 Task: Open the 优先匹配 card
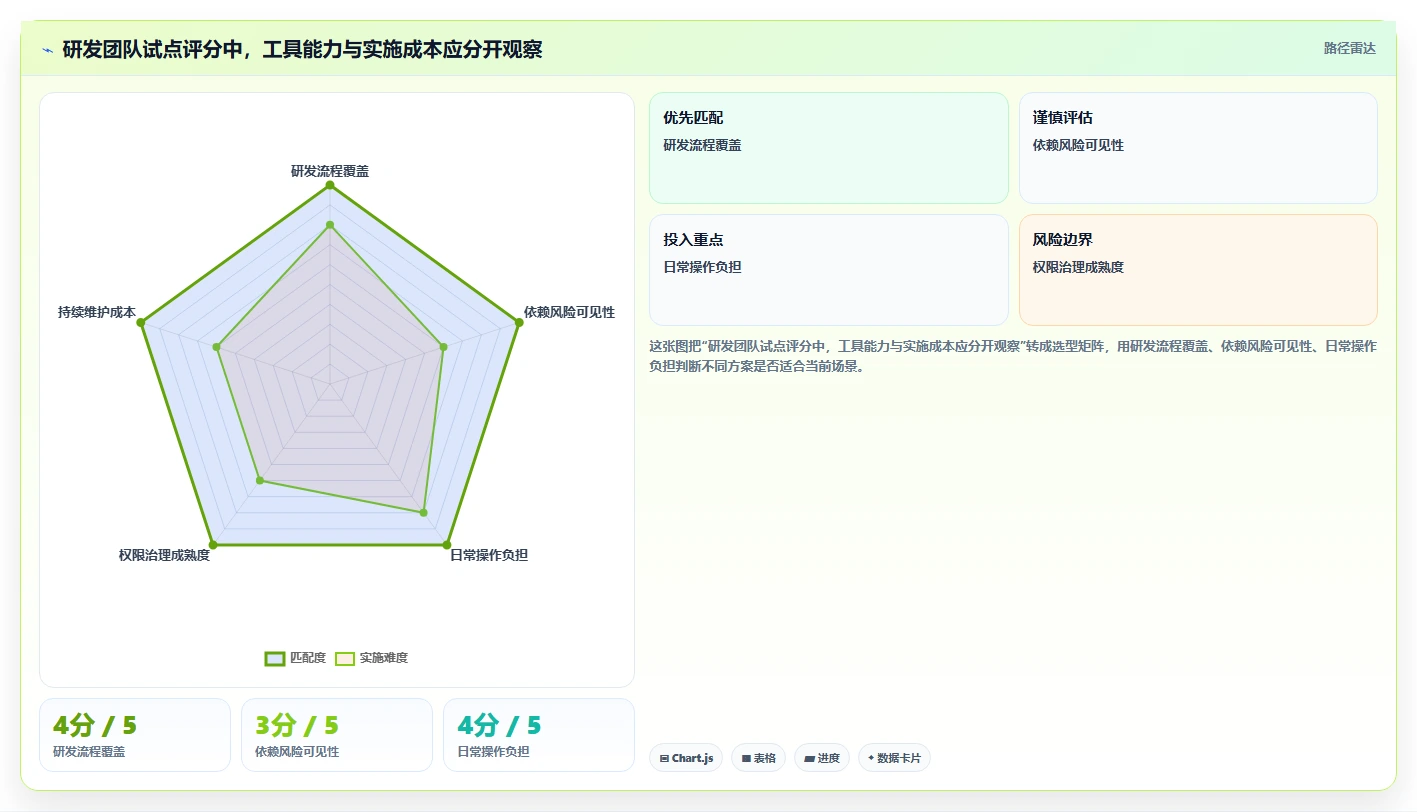[829, 148]
